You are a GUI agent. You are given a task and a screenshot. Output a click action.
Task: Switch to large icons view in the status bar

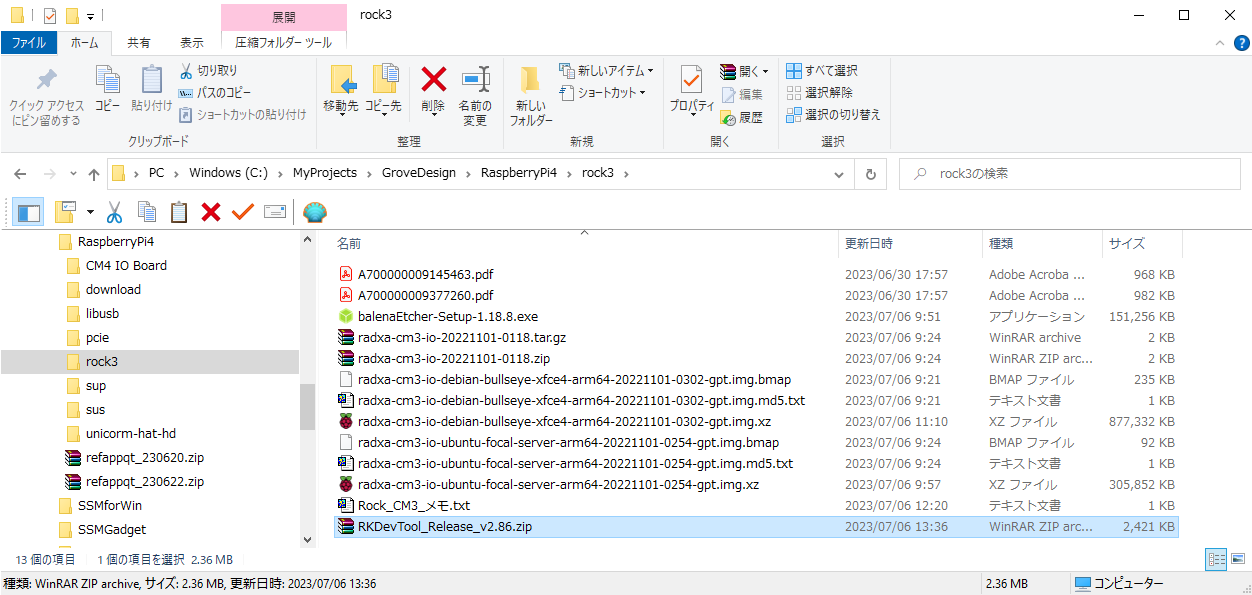[1237, 559]
